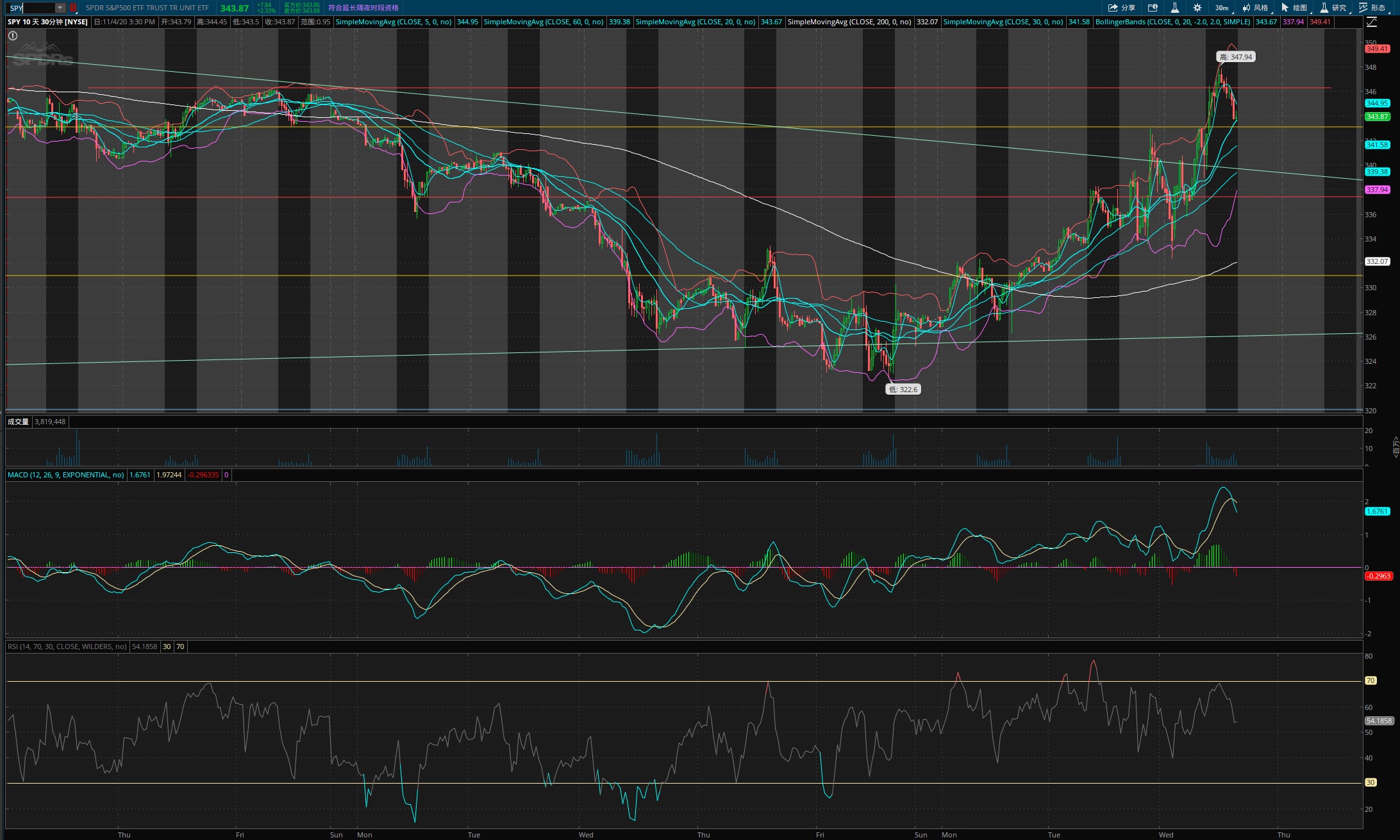
Task: Click the 54.1858 RSI axis value tag
Action: [x=1379, y=721]
